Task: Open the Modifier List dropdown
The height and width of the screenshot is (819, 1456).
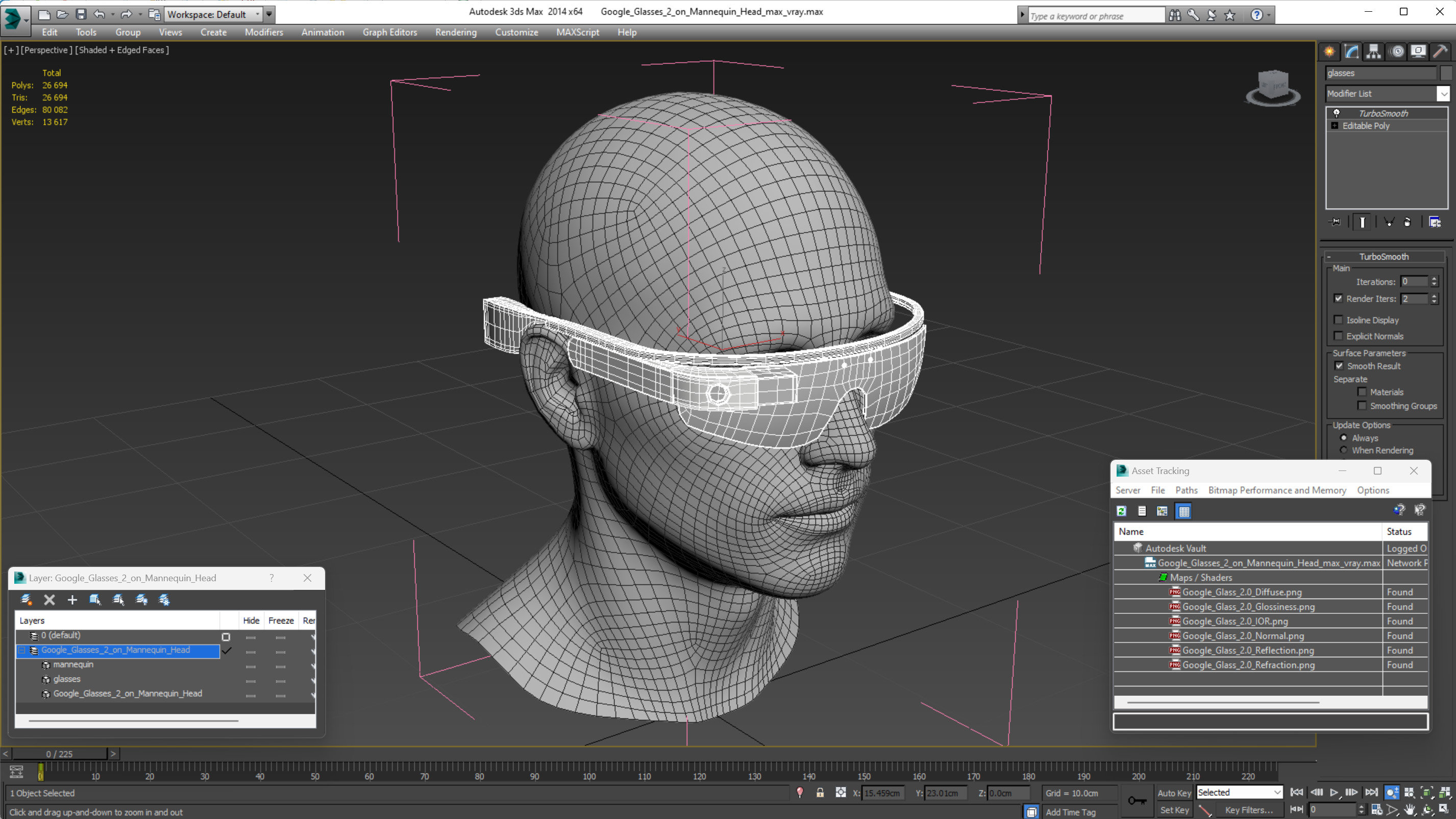Action: tap(1443, 93)
